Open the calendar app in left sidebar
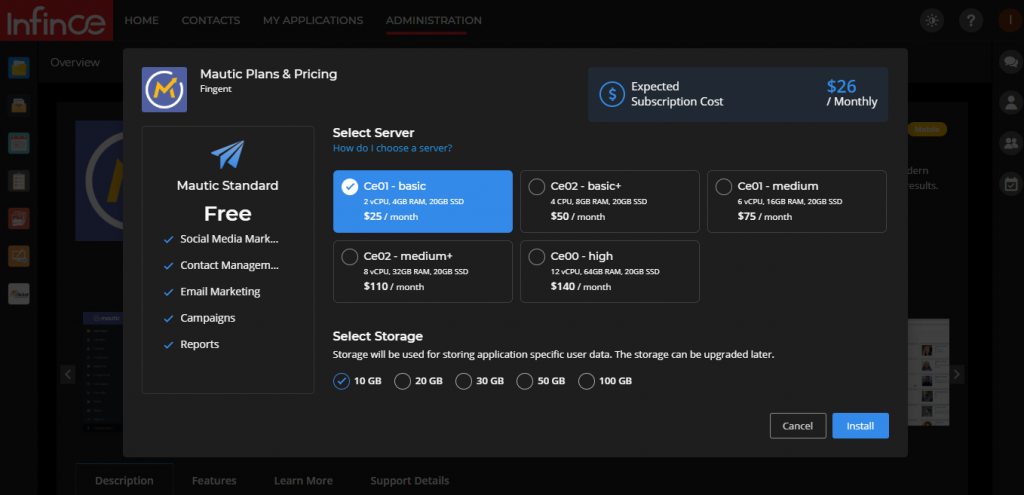Screen dimensions: 1024x495 (19, 143)
